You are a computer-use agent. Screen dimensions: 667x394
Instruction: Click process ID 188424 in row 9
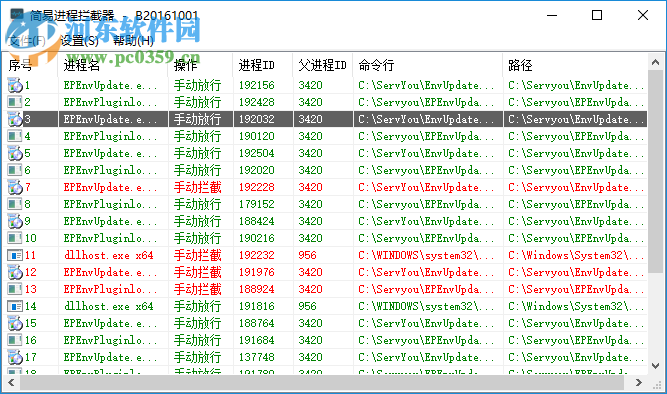[x=257, y=221]
